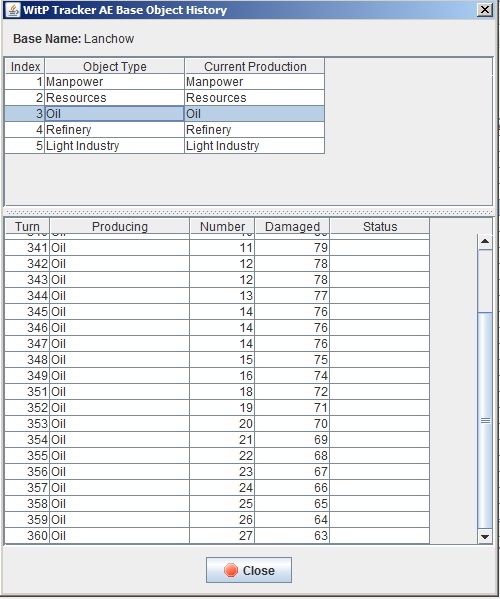Select the turn 360 history row
Viewport: 500px width, 599px height.
(217, 536)
